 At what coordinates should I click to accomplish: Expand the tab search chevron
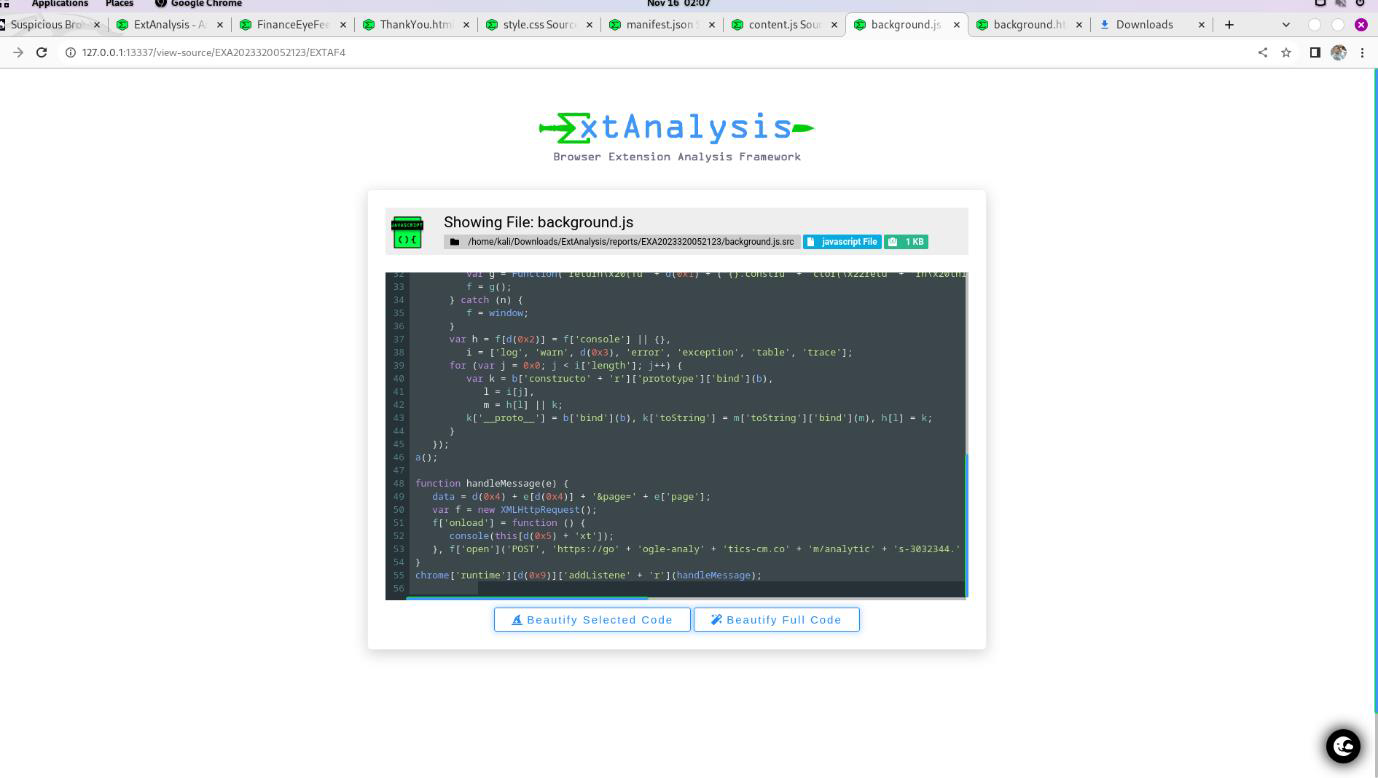(1286, 25)
